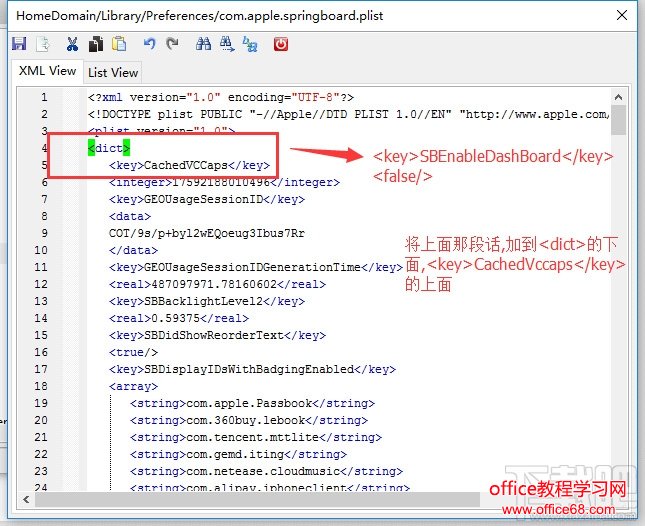The image size is (645, 526).
Task: Click the <true/> line
Action: click(133, 352)
